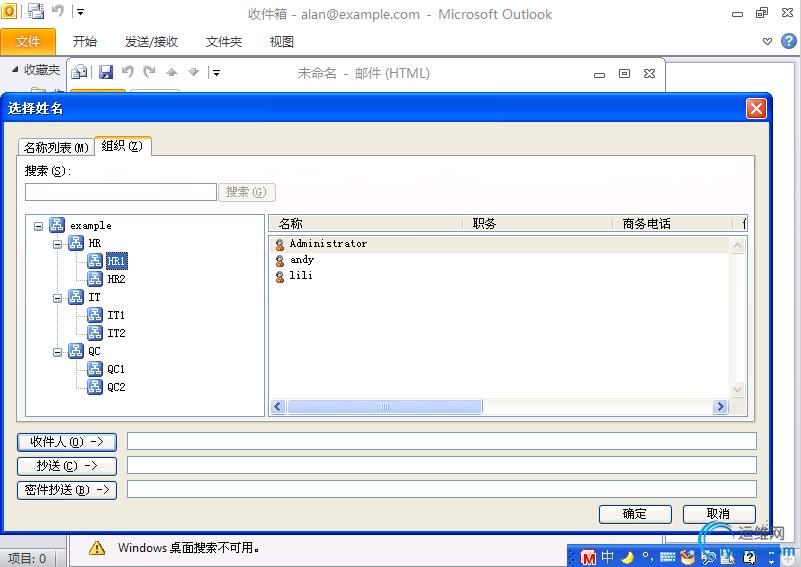The height and width of the screenshot is (567, 801).
Task: Click the Outlook send/receive icon in the main title bar
Action: tap(36, 11)
